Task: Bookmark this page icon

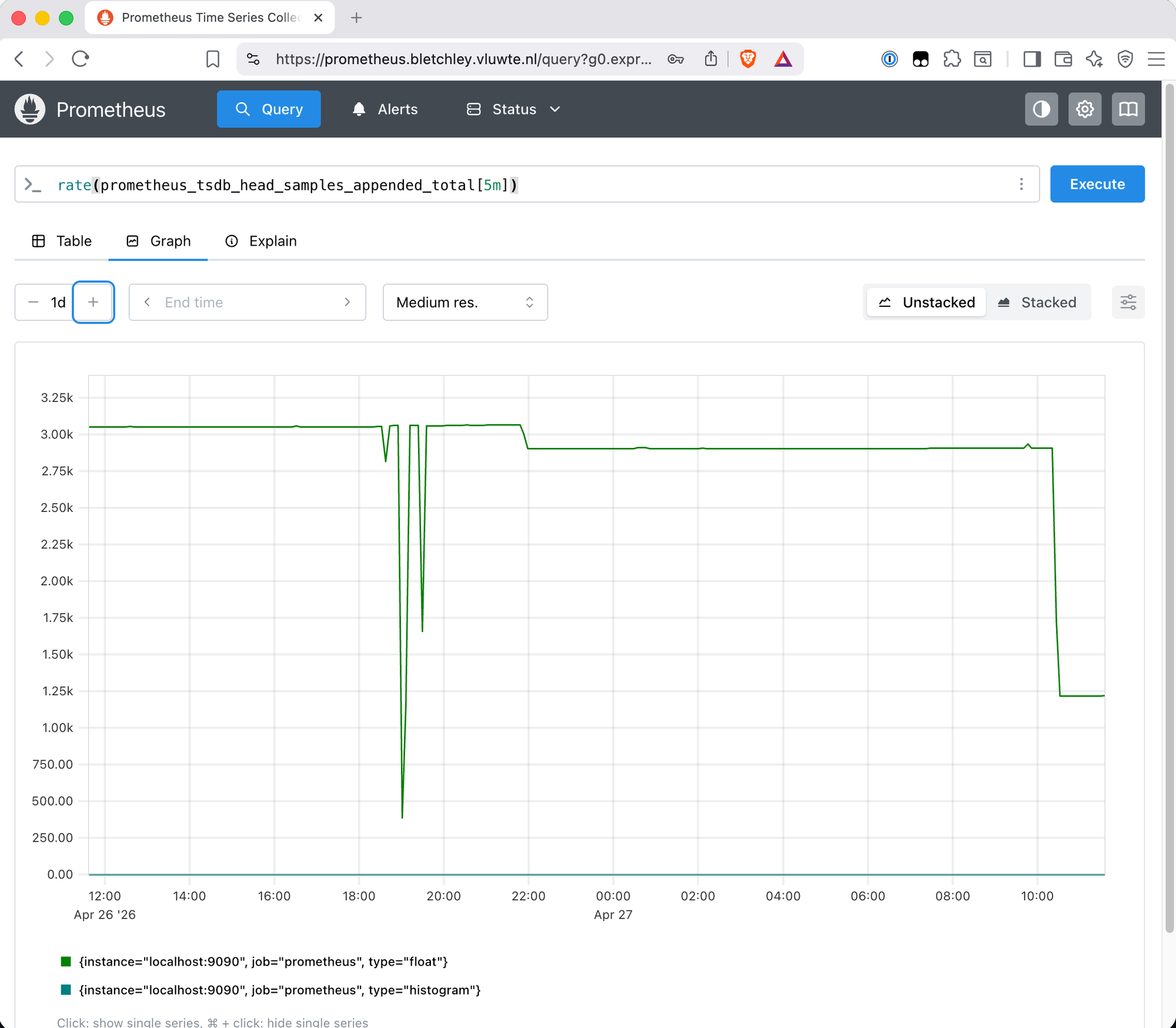Action: click(213, 59)
